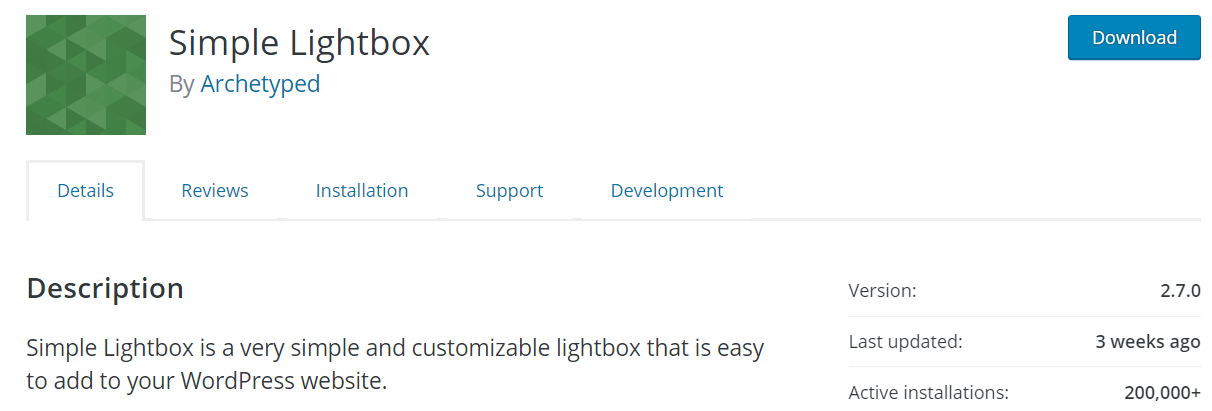Download the Simple Lightbox plugin

pyautogui.click(x=1134, y=38)
